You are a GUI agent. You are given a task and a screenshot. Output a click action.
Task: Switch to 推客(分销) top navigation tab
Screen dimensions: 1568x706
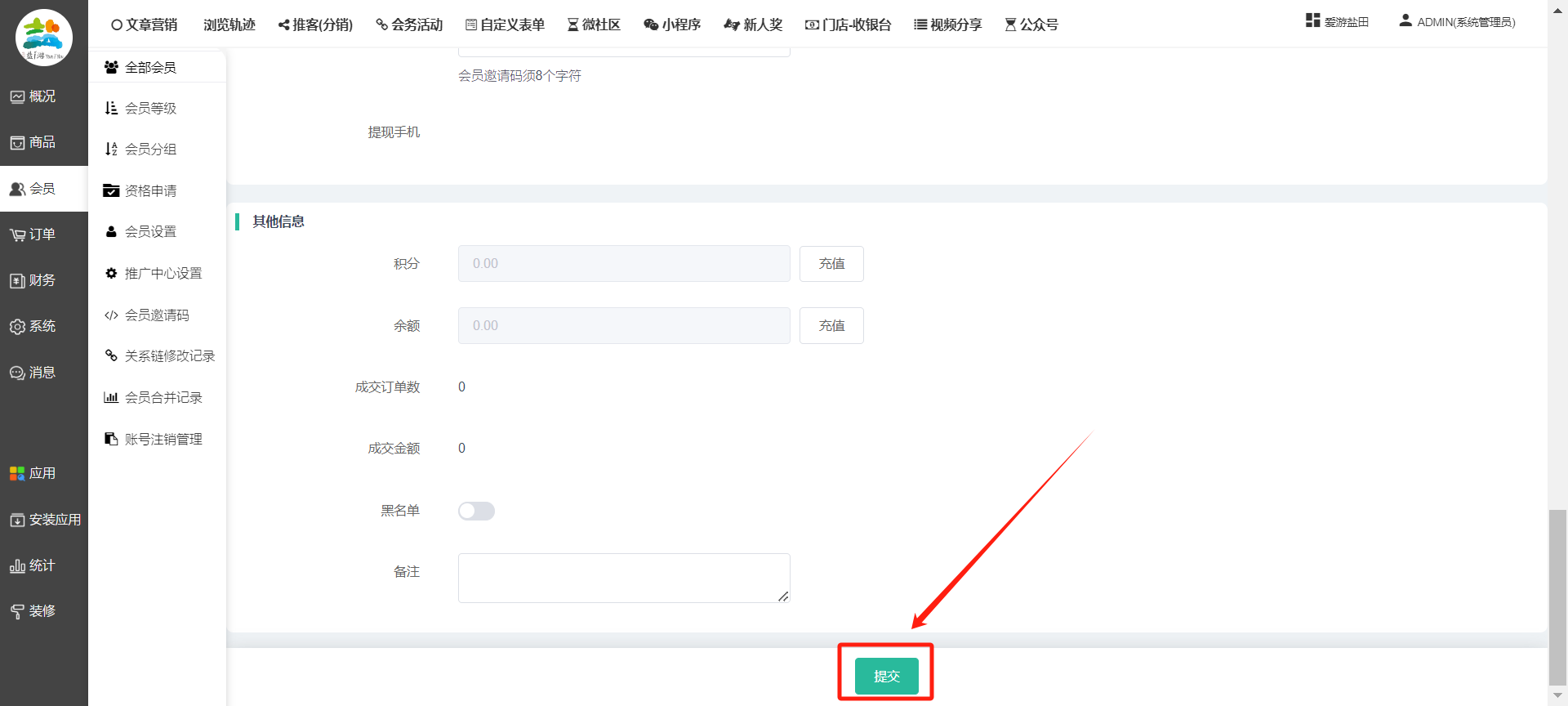click(x=315, y=25)
